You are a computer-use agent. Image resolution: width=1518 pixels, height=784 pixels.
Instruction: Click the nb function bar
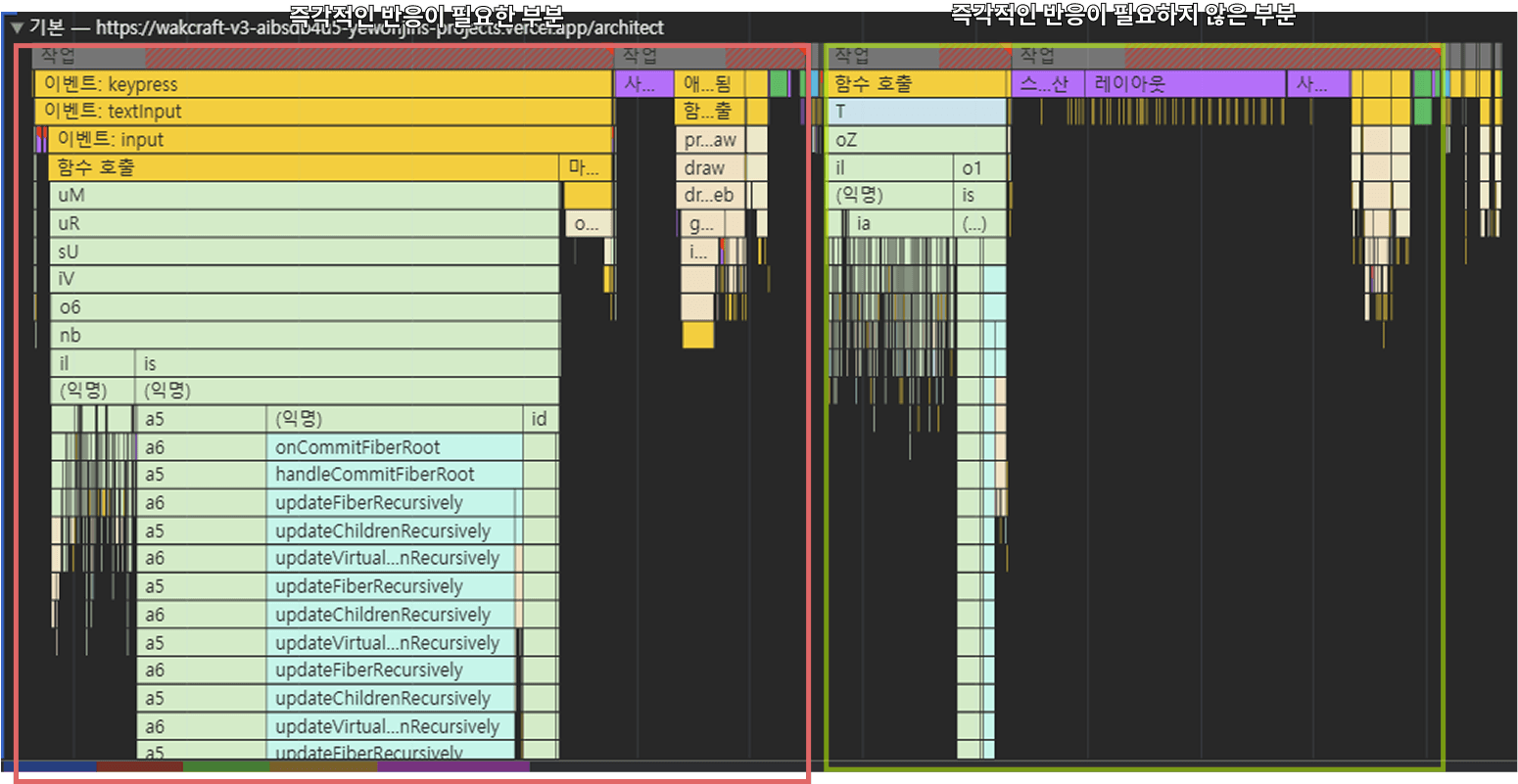tap(304, 336)
